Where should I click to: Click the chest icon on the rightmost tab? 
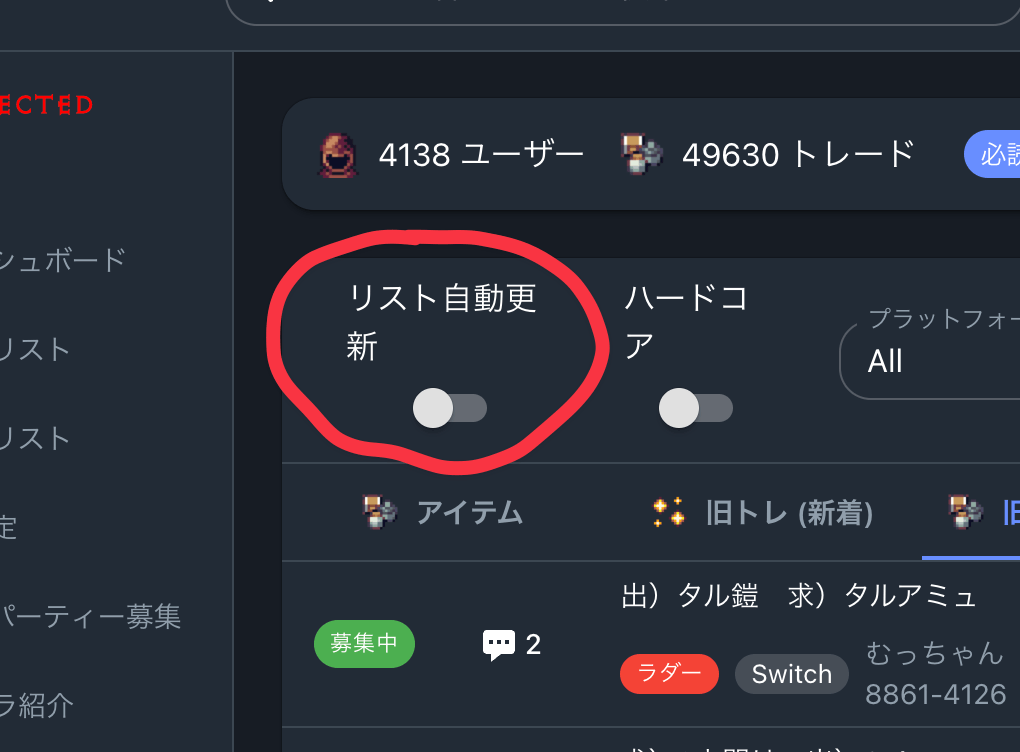966,512
